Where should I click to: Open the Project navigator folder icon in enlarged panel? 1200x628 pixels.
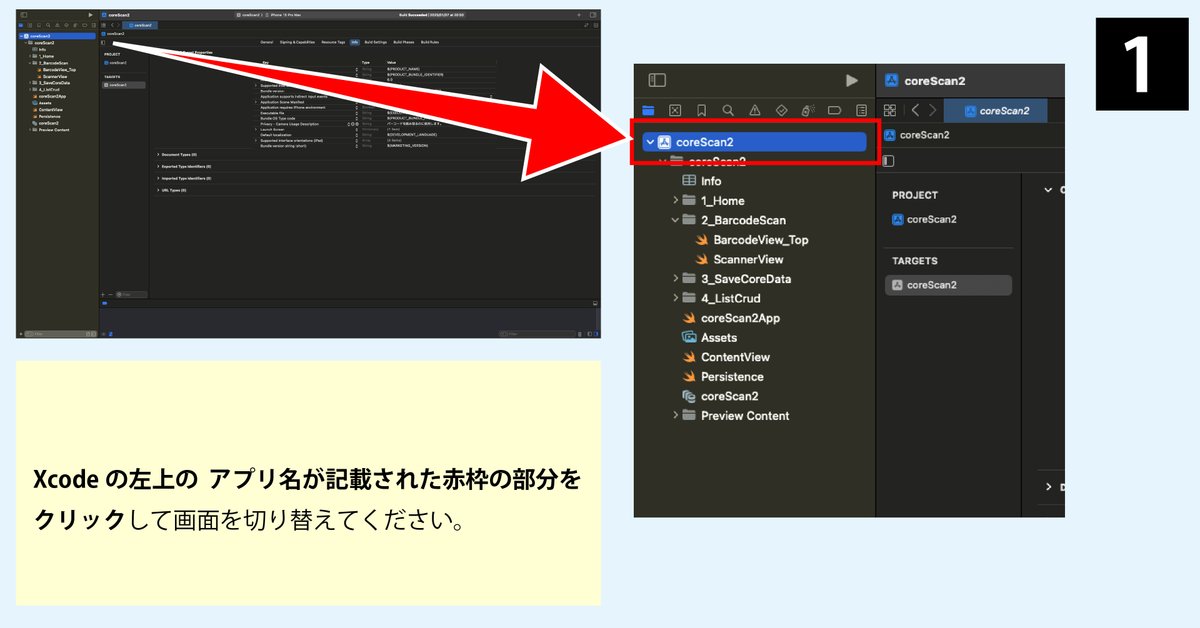(x=649, y=110)
